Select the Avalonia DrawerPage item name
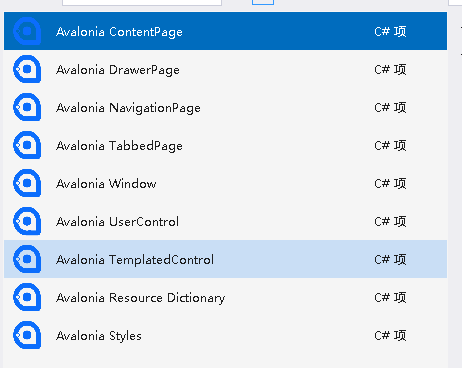This screenshot has height=368, width=462. [118, 70]
